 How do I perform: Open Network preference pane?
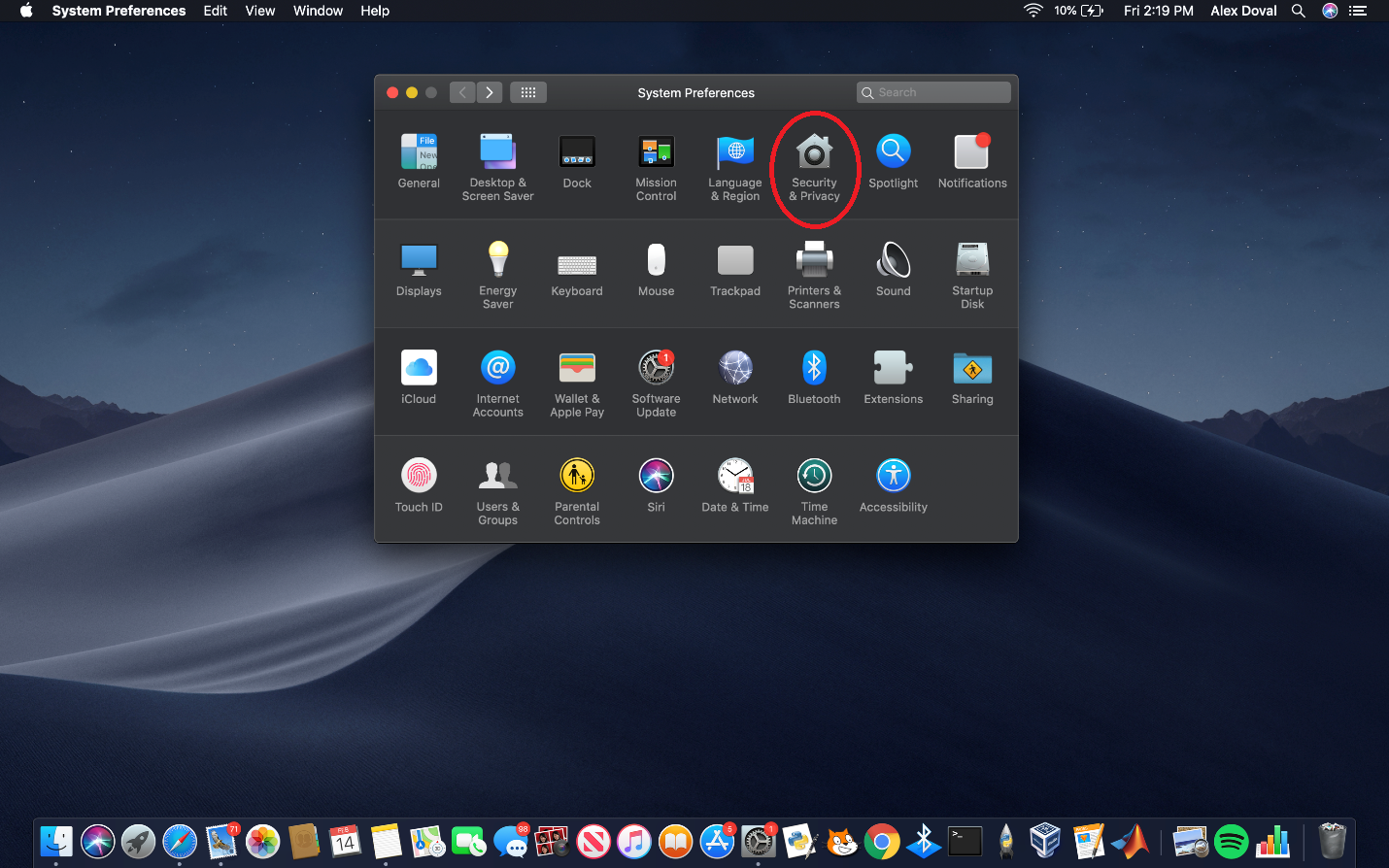(x=735, y=377)
